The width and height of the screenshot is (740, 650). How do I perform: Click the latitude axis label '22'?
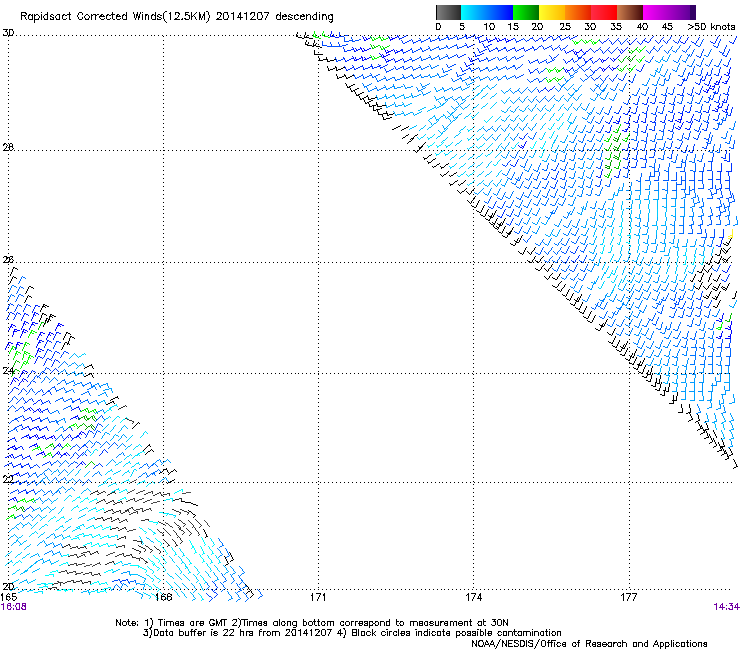click(x=8, y=480)
